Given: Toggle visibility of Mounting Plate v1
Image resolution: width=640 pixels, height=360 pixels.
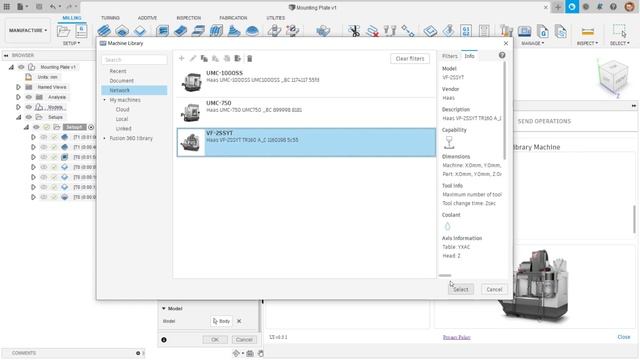Looking at the screenshot, I should tap(21, 67).
